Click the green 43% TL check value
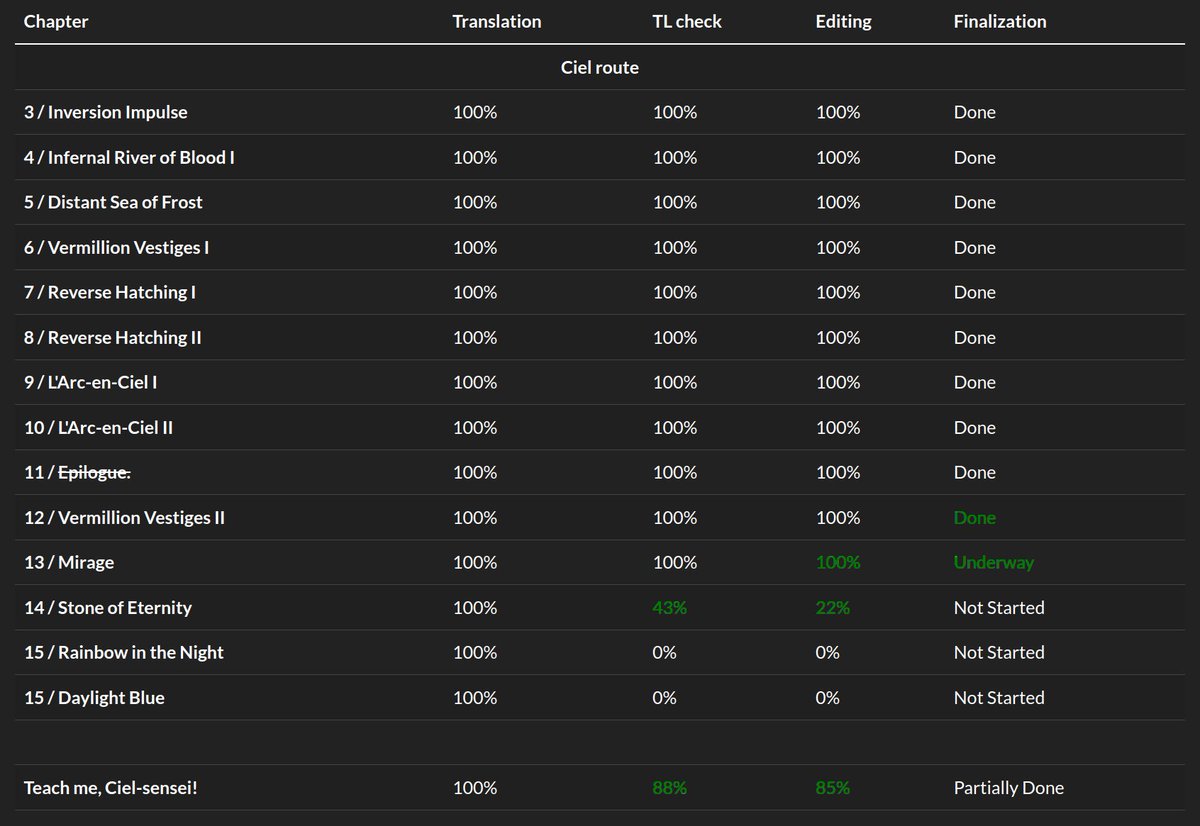The height and width of the screenshot is (826, 1200). [670, 607]
